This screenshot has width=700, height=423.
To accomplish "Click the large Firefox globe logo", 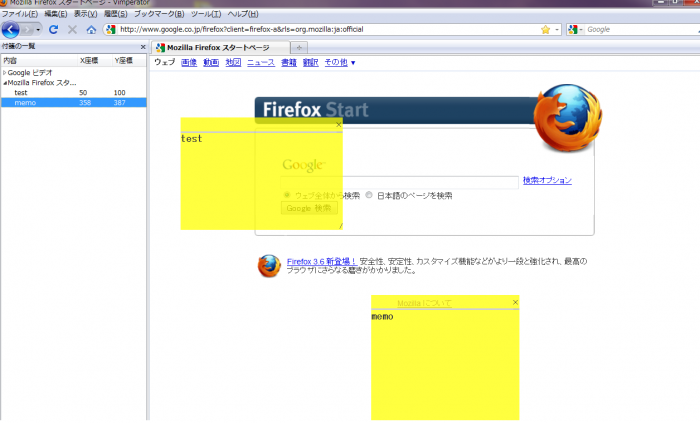I will [x=567, y=118].
